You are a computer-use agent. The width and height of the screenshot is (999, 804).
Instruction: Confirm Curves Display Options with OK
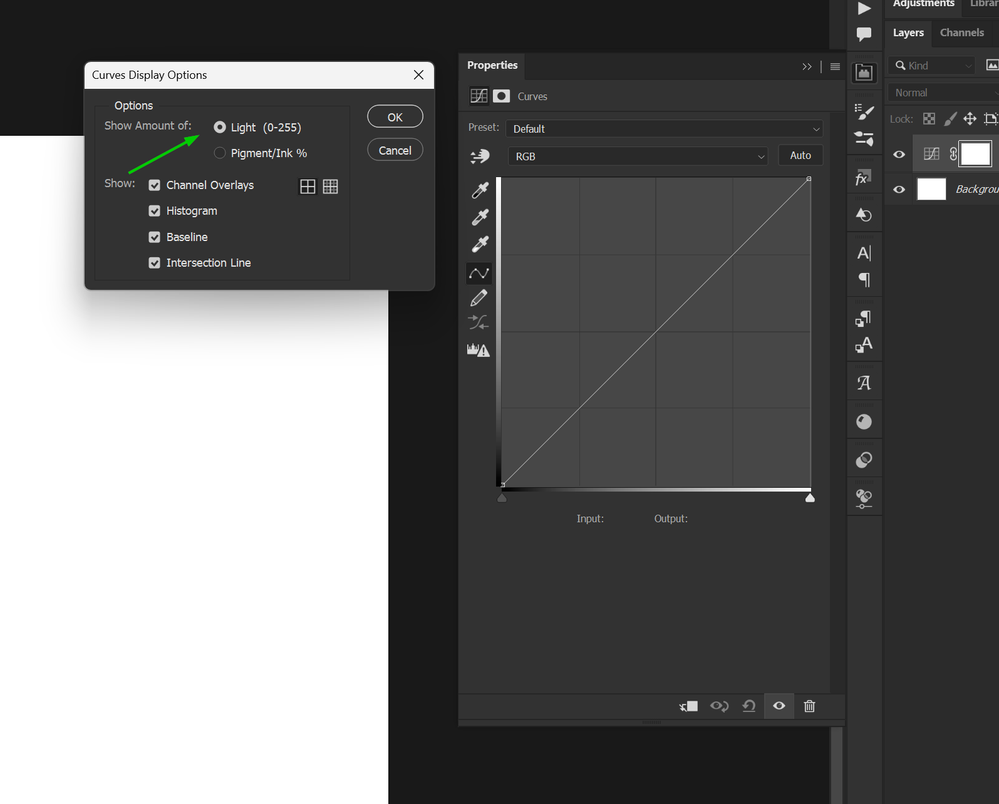(x=395, y=117)
